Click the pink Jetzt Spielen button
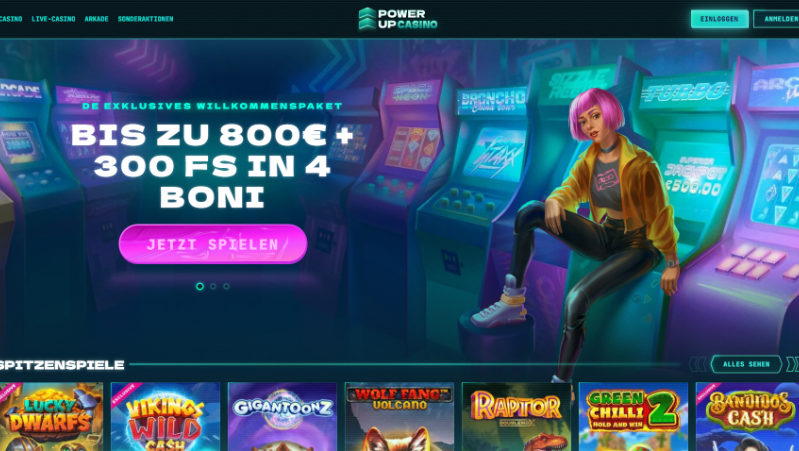The height and width of the screenshot is (451, 799). (x=213, y=244)
